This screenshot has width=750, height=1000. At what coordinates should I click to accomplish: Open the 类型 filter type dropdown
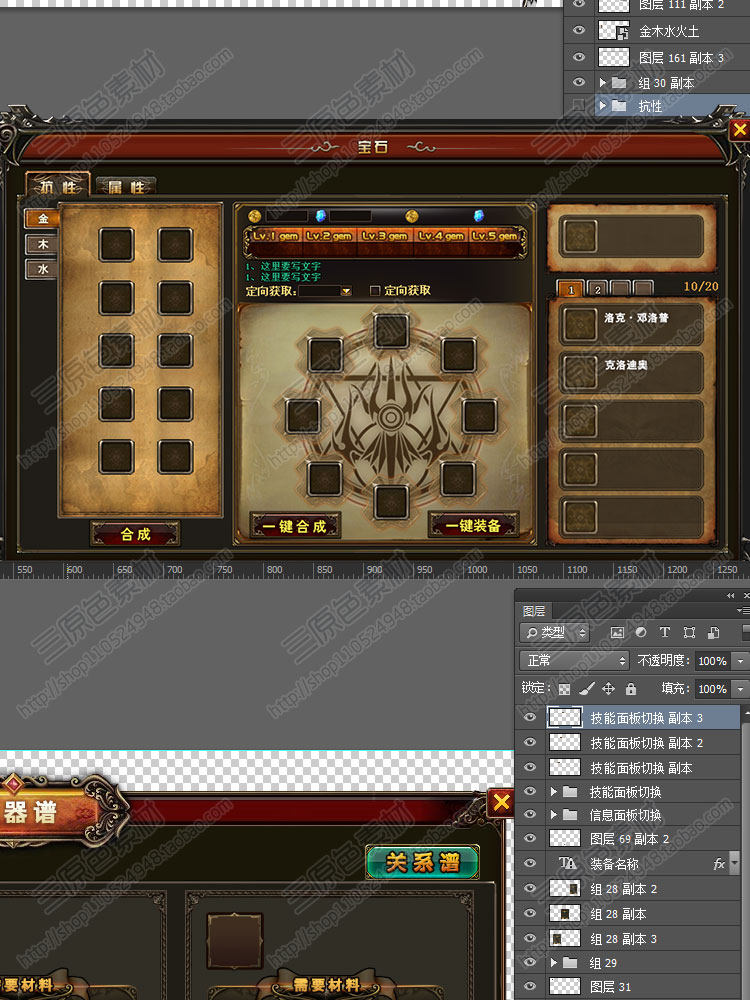(x=555, y=632)
